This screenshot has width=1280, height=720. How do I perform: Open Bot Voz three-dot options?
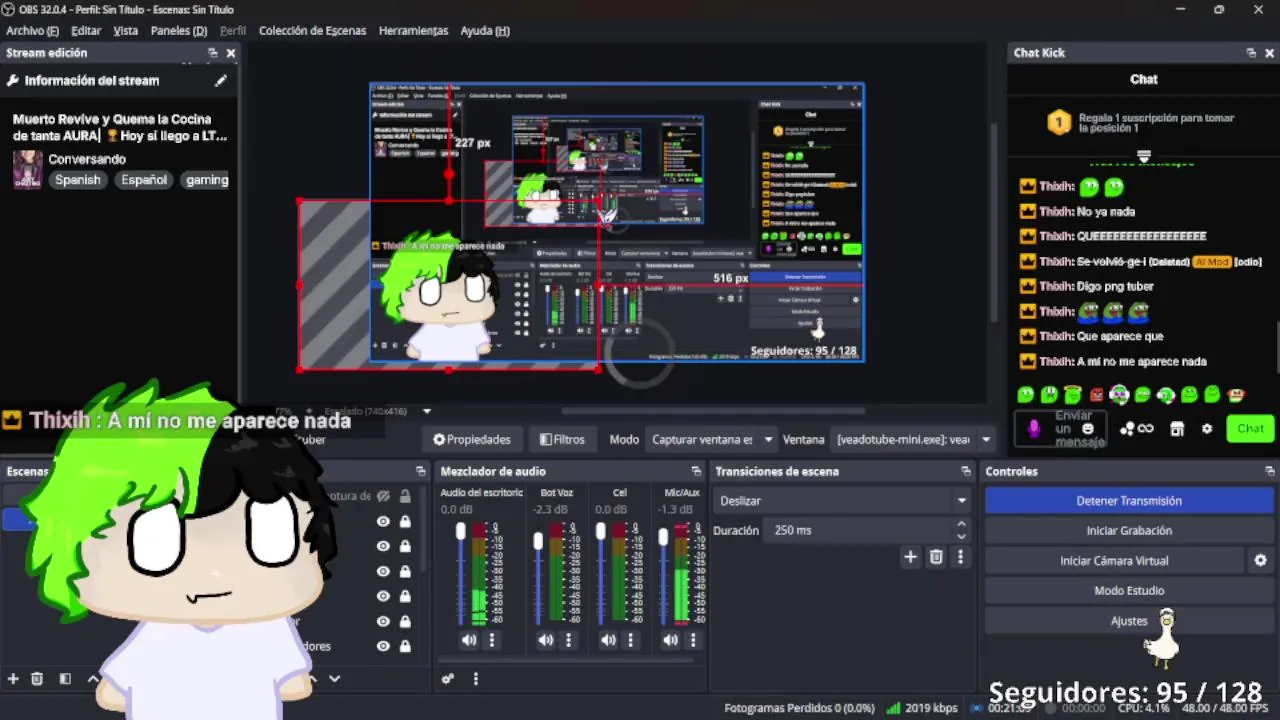click(569, 640)
